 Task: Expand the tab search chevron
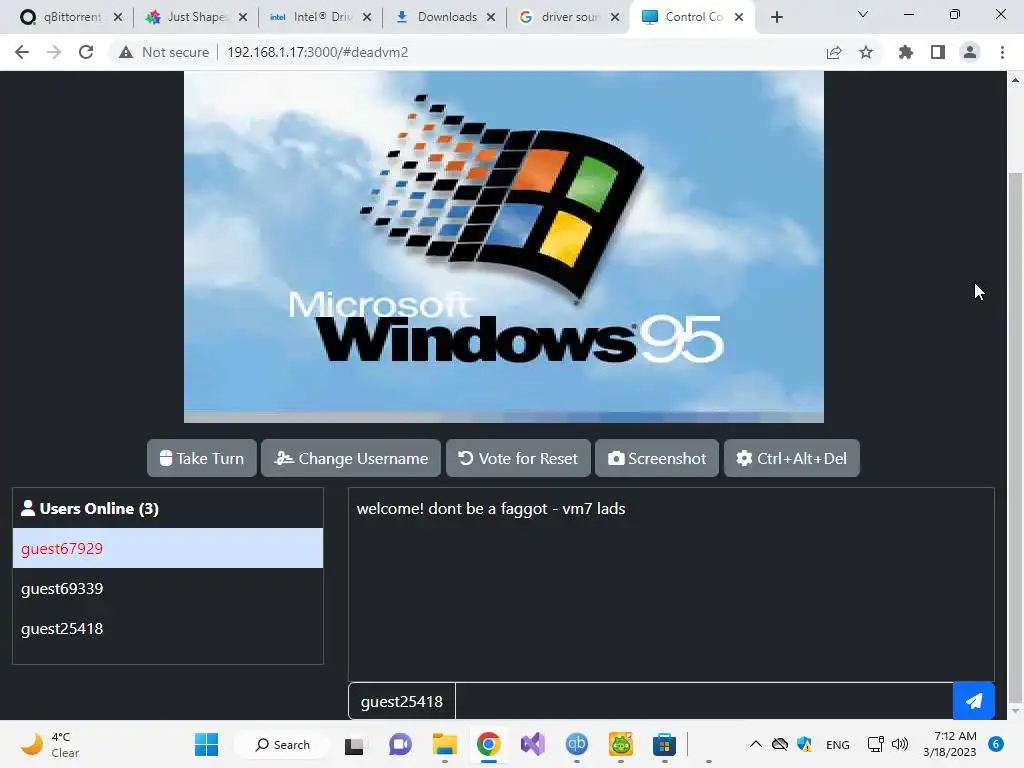[x=863, y=14]
